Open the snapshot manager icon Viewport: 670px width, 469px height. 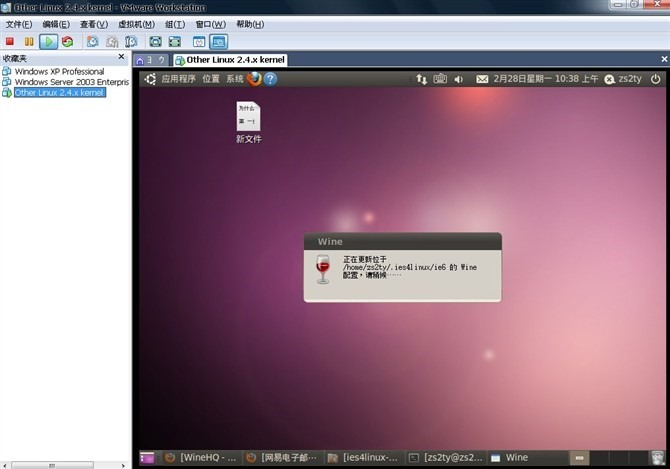(131, 41)
